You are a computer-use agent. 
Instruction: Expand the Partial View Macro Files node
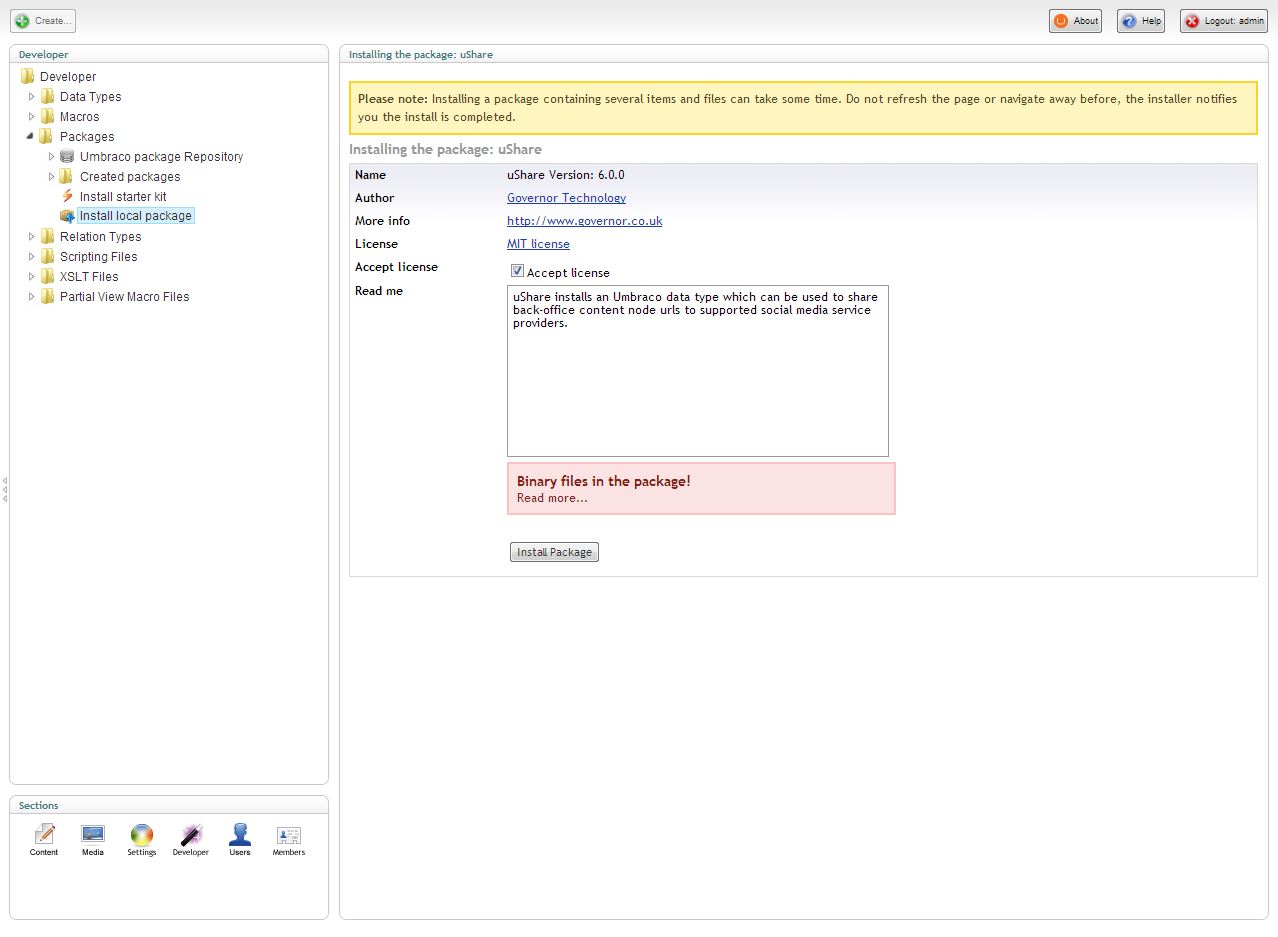tap(32, 296)
